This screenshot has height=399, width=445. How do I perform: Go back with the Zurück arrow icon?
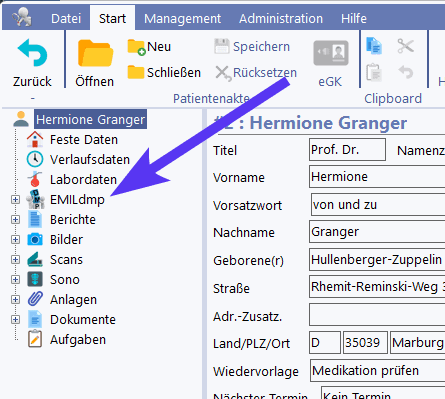tap(32, 52)
